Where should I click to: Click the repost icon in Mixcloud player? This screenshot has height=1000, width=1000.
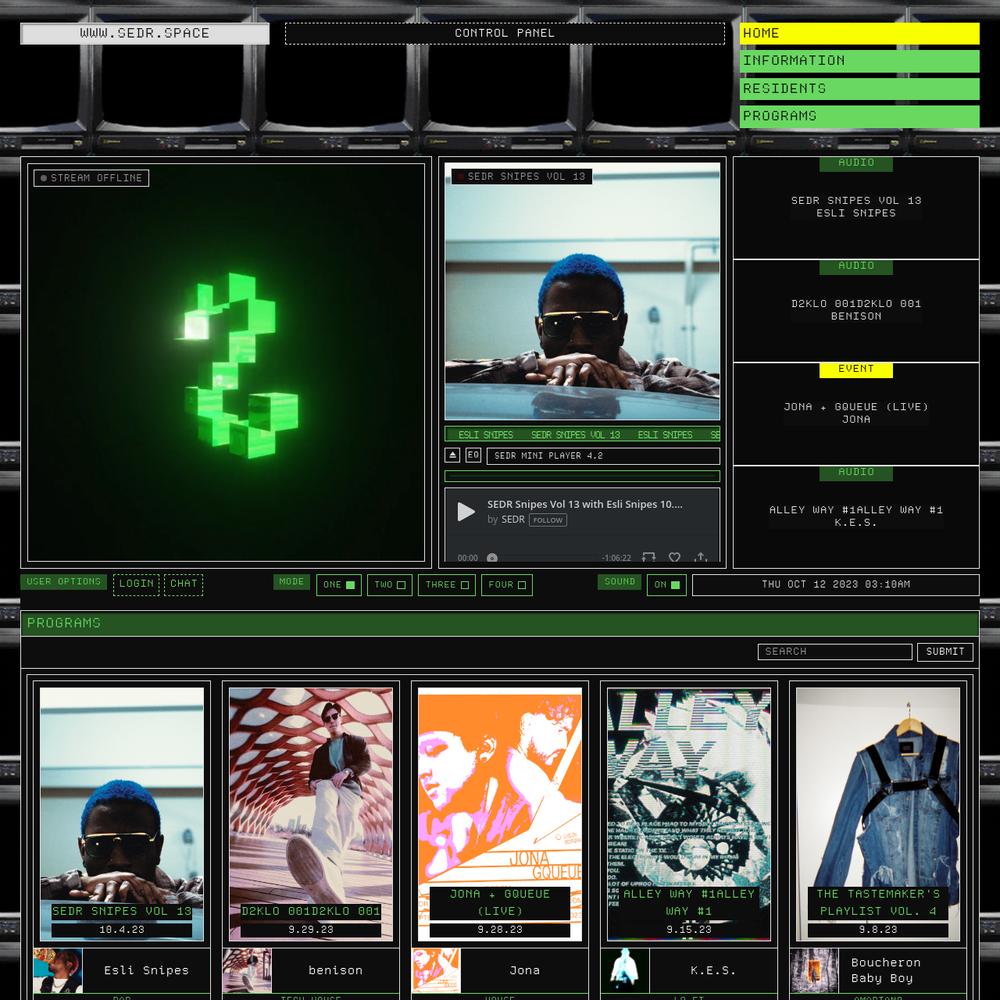coord(649,557)
